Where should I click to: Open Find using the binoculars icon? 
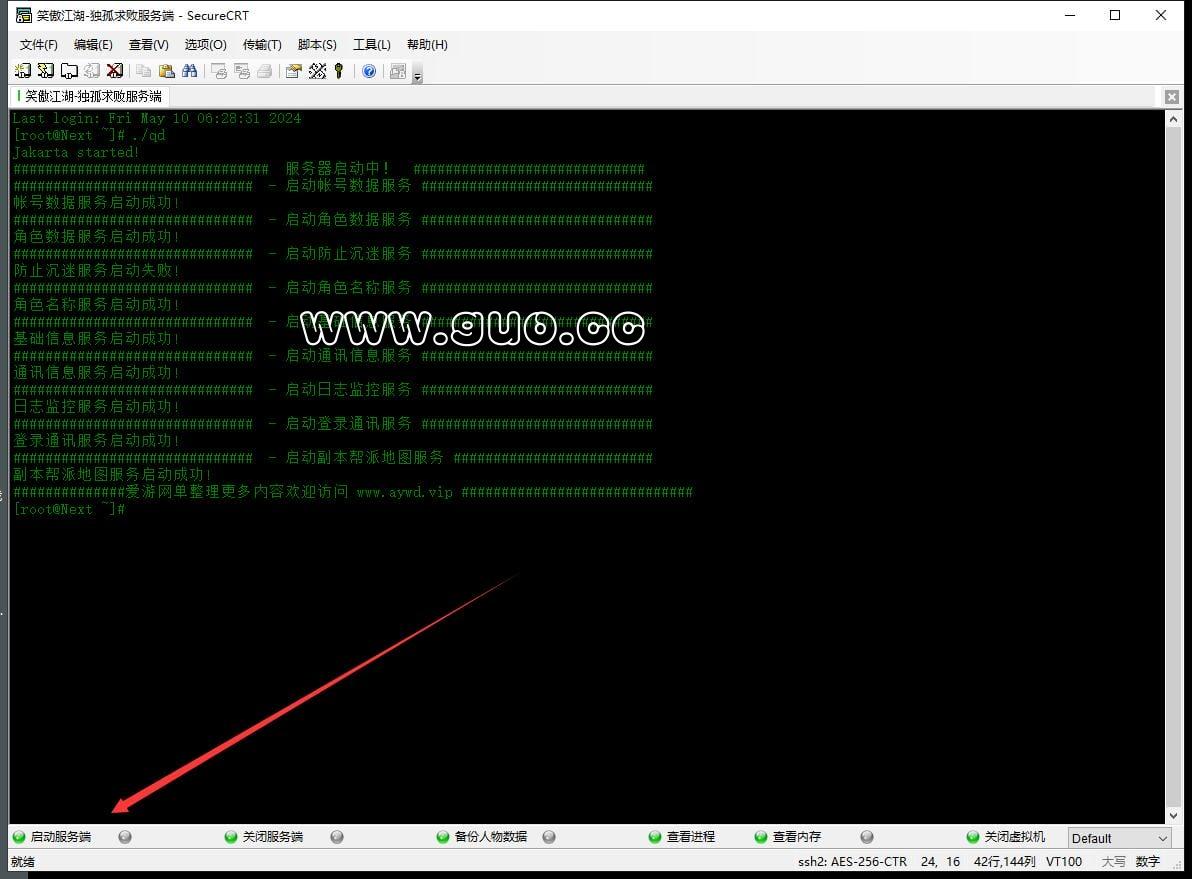[x=189, y=71]
